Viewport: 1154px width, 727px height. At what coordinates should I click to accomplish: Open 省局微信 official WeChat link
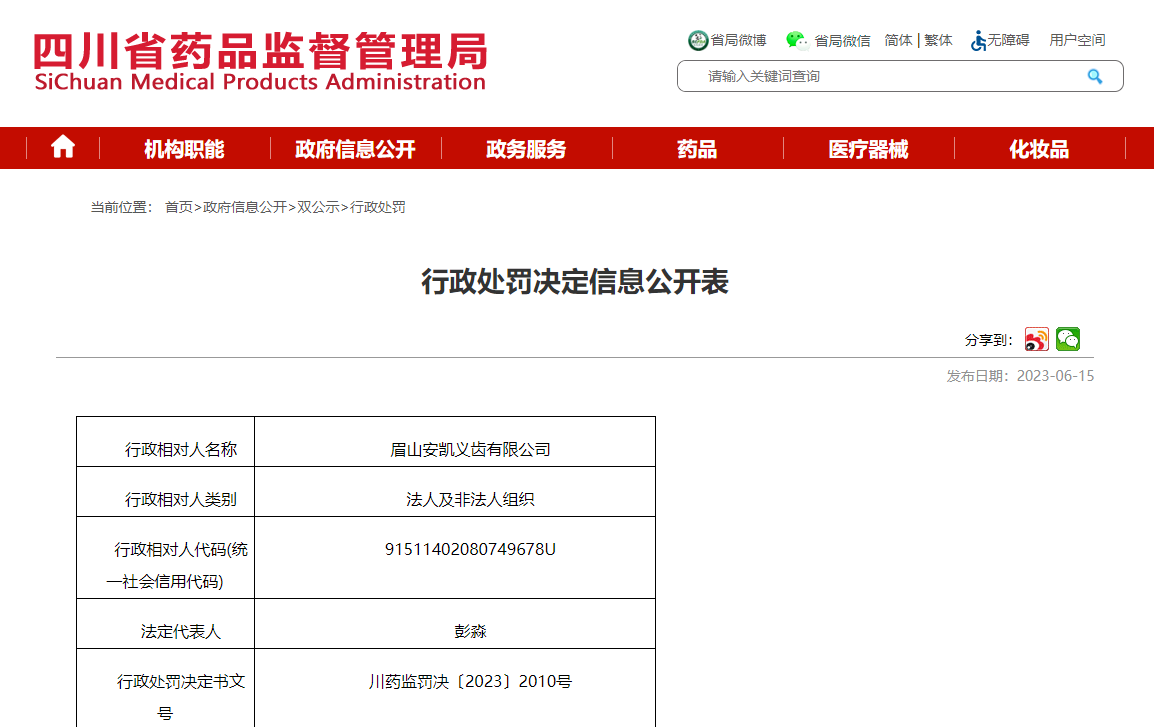coord(828,40)
